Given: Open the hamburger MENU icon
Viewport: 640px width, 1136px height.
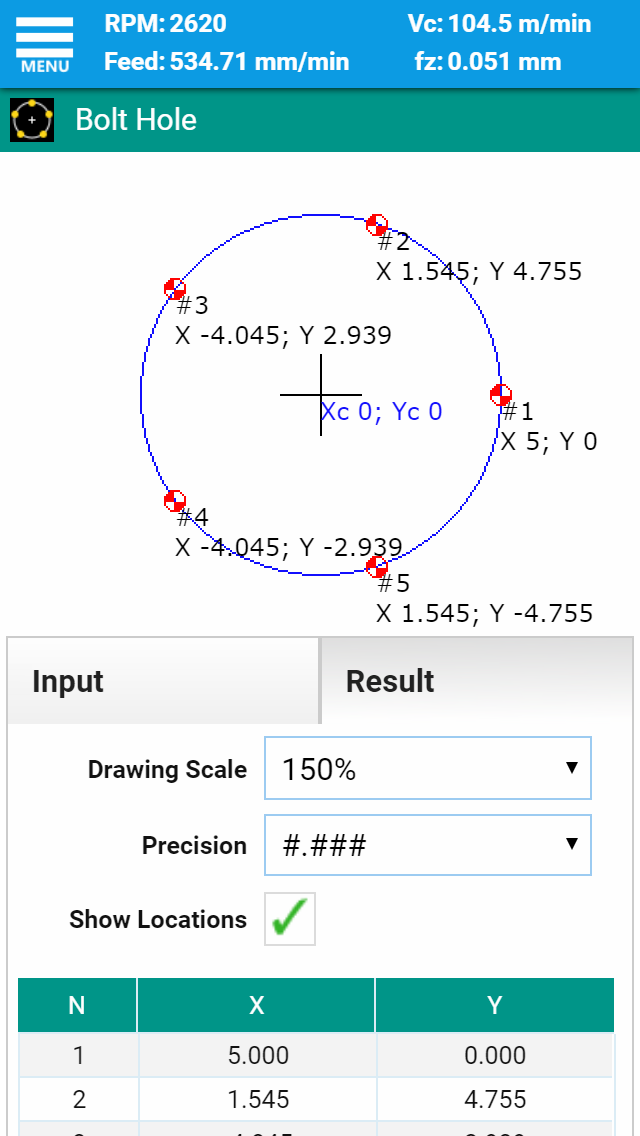Looking at the screenshot, I should (x=44, y=45).
